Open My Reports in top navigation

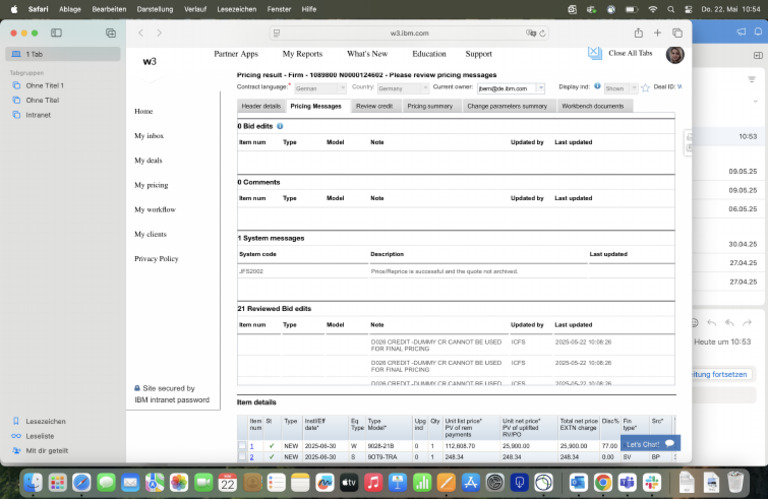(x=302, y=54)
